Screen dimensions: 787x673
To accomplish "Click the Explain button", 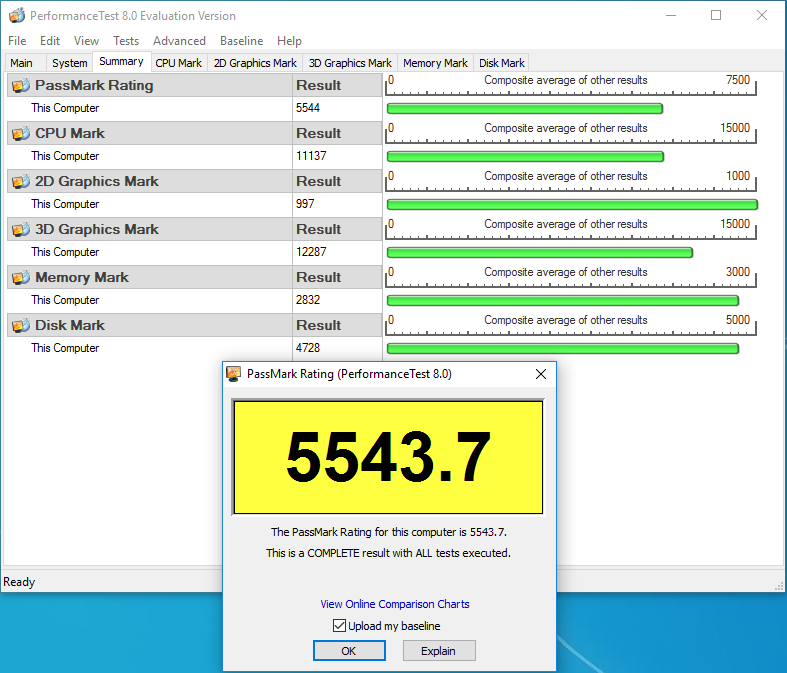I will pyautogui.click(x=439, y=651).
